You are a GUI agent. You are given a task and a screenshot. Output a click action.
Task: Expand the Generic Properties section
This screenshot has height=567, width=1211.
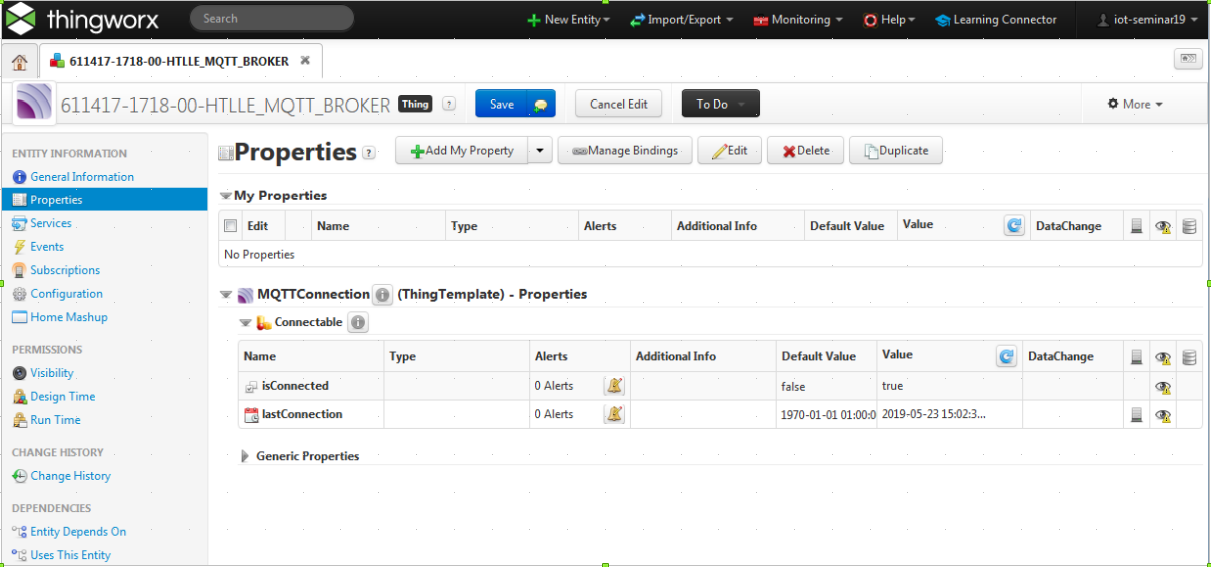245,456
